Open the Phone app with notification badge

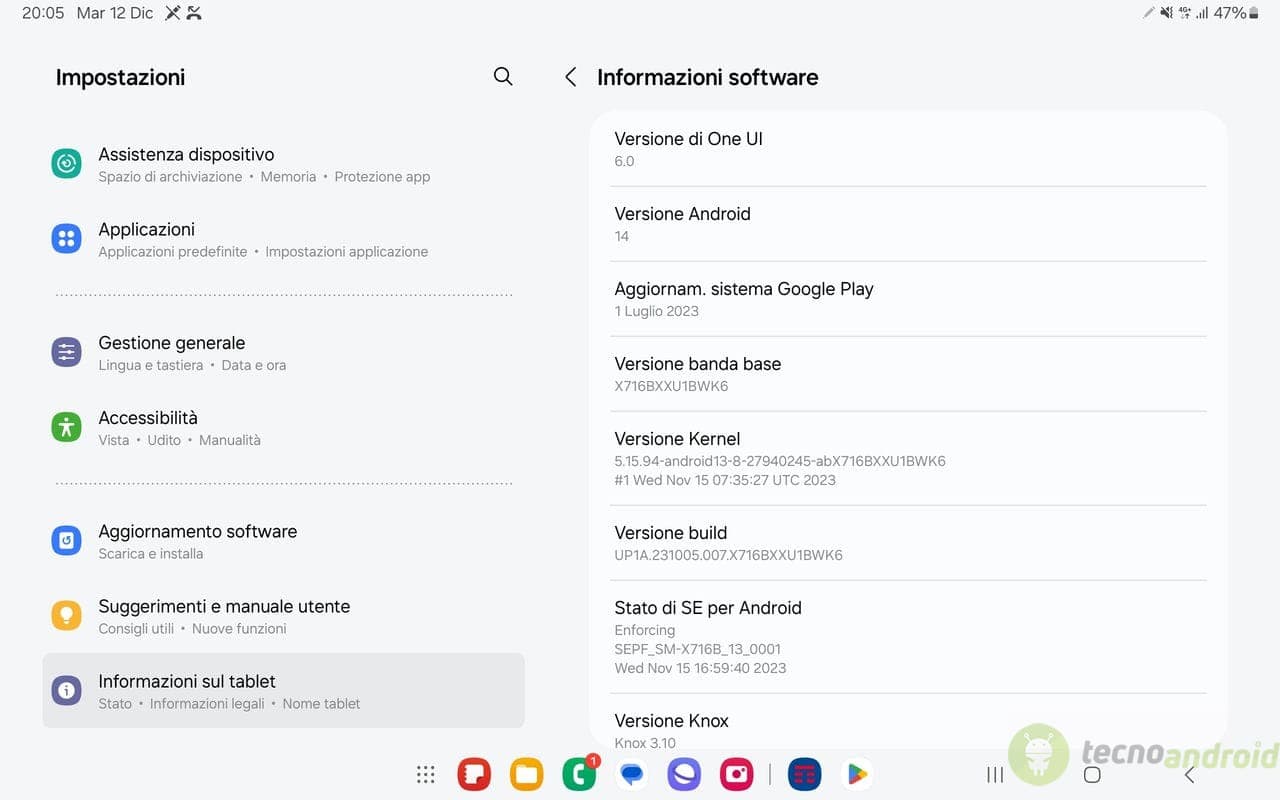(x=580, y=774)
